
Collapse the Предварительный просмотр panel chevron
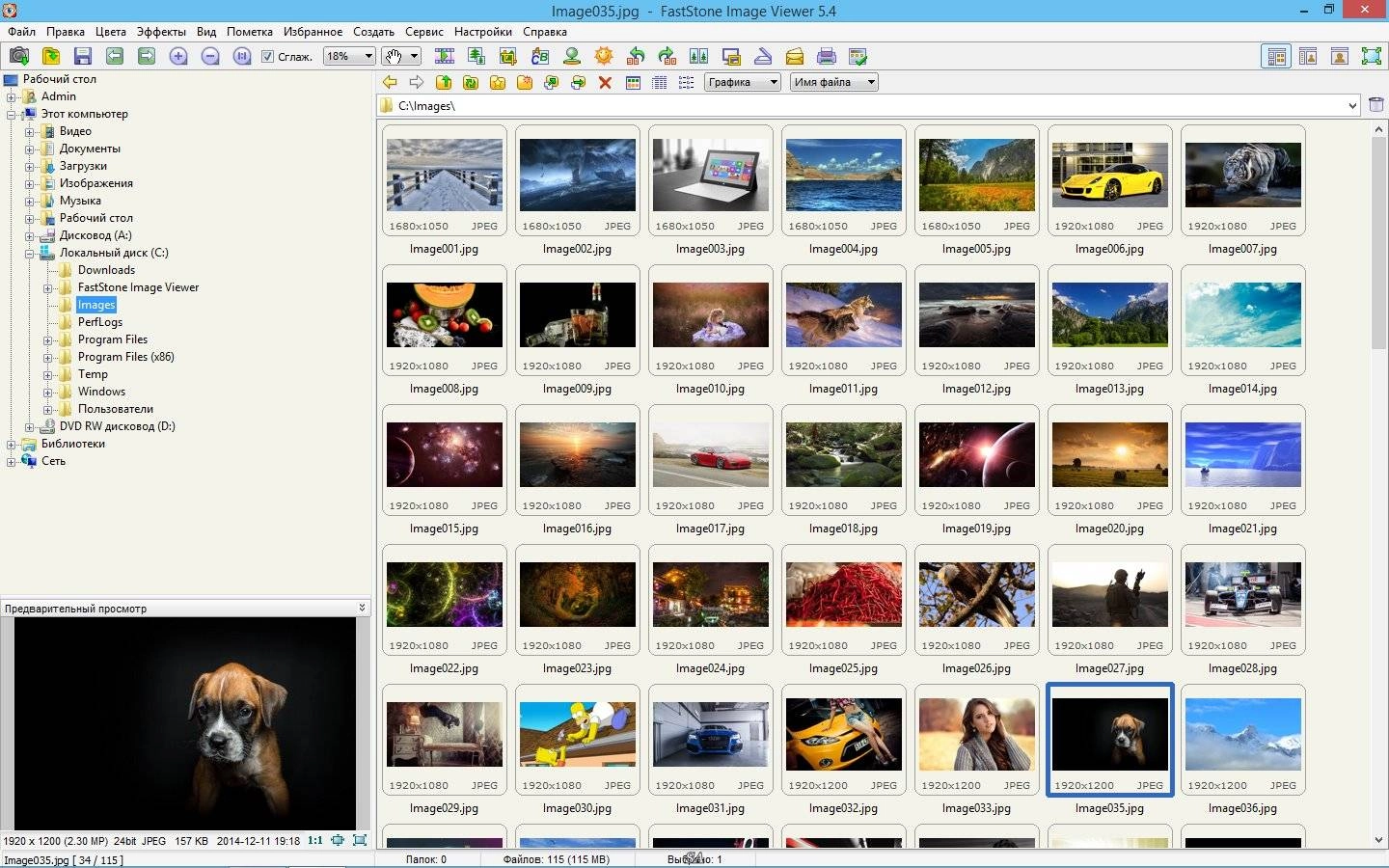coord(362,608)
